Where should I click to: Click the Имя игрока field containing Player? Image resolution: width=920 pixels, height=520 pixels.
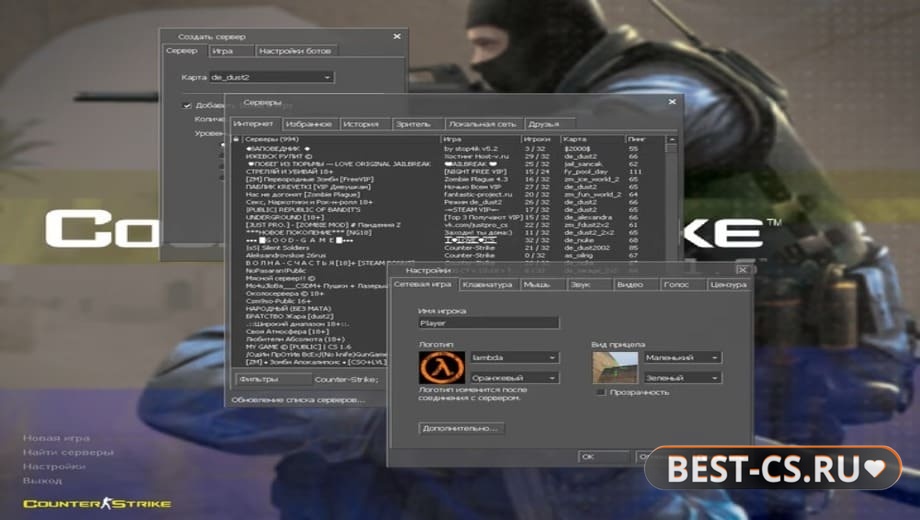click(x=489, y=323)
